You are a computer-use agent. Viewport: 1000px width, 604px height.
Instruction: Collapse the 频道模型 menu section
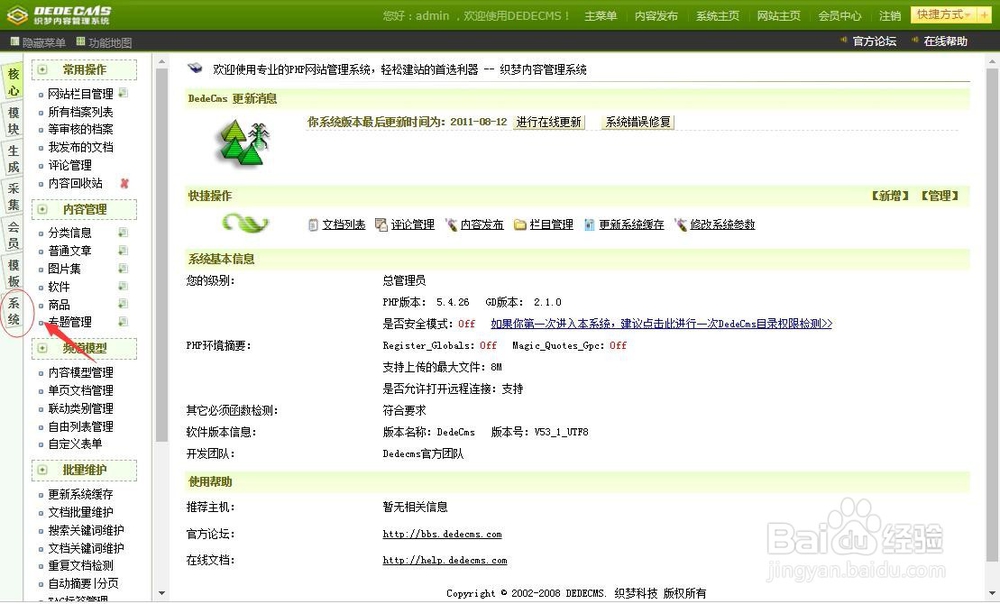(42, 348)
